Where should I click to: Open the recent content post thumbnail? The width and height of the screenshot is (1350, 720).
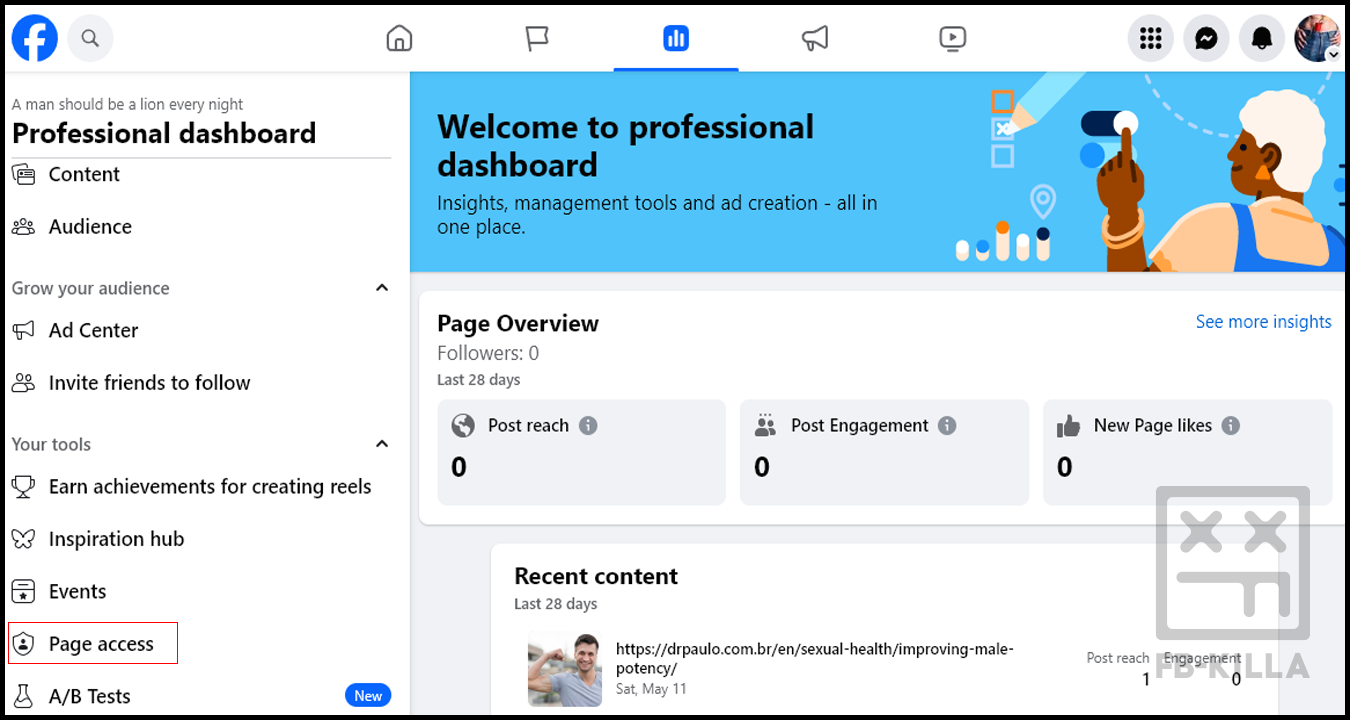[x=565, y=670]
